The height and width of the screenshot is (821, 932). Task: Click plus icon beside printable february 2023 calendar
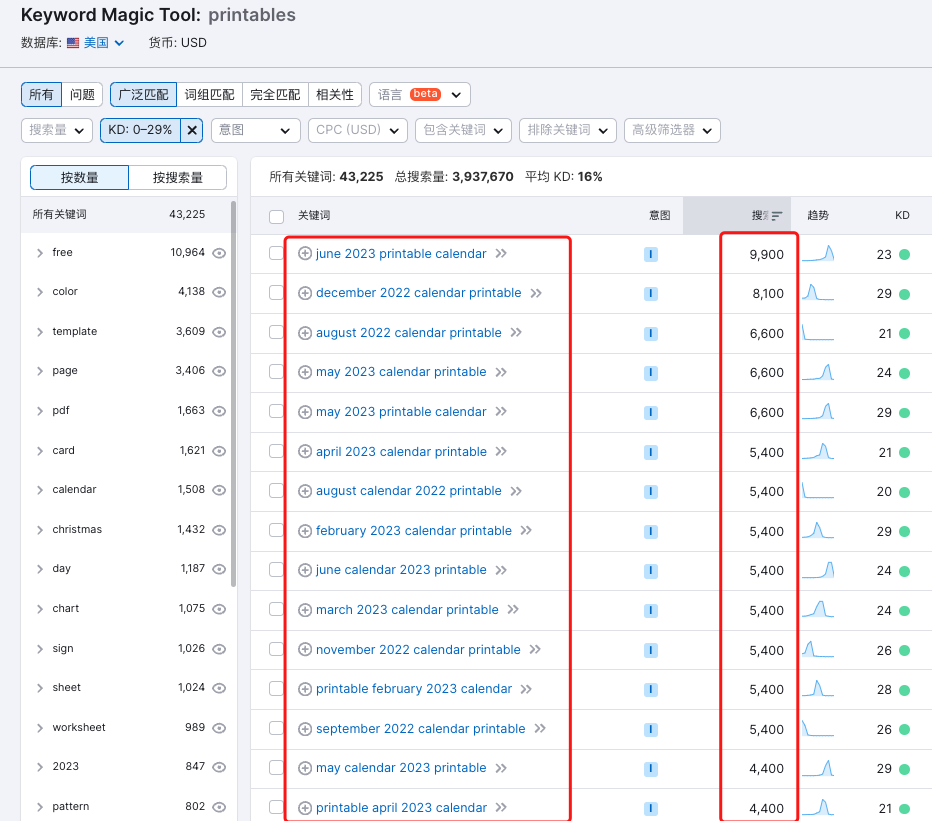(305, 689)
